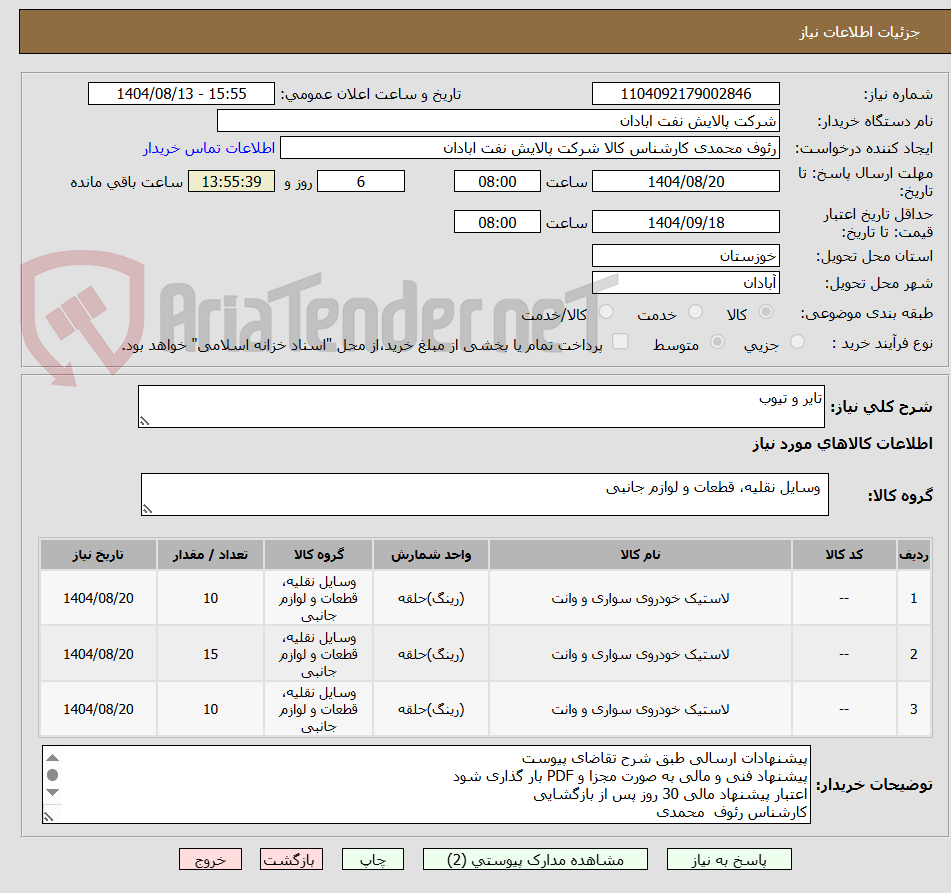Viewport: 951px width, 893px height.
Task: Select the کالا/خدمات radio option
Action: pyautogui.click(x=605, y=311)
